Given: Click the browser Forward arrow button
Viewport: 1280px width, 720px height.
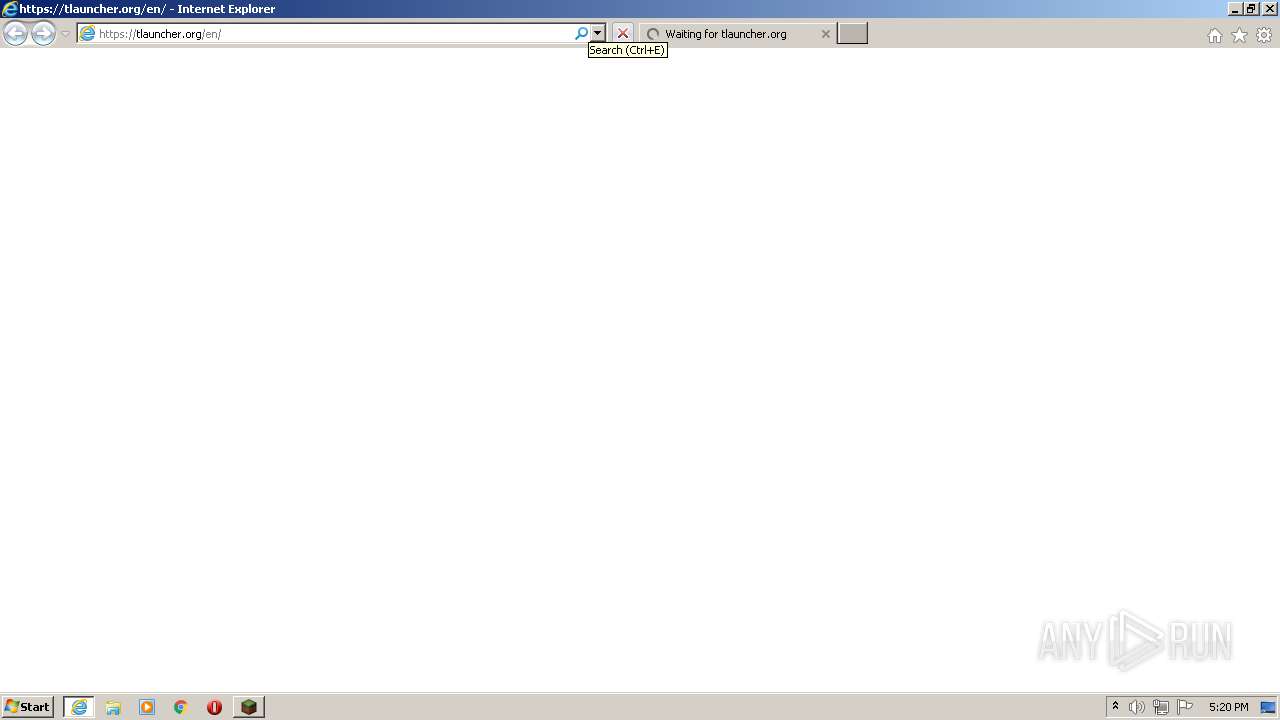Looking at the screenshot, I should tap(43, 34).
